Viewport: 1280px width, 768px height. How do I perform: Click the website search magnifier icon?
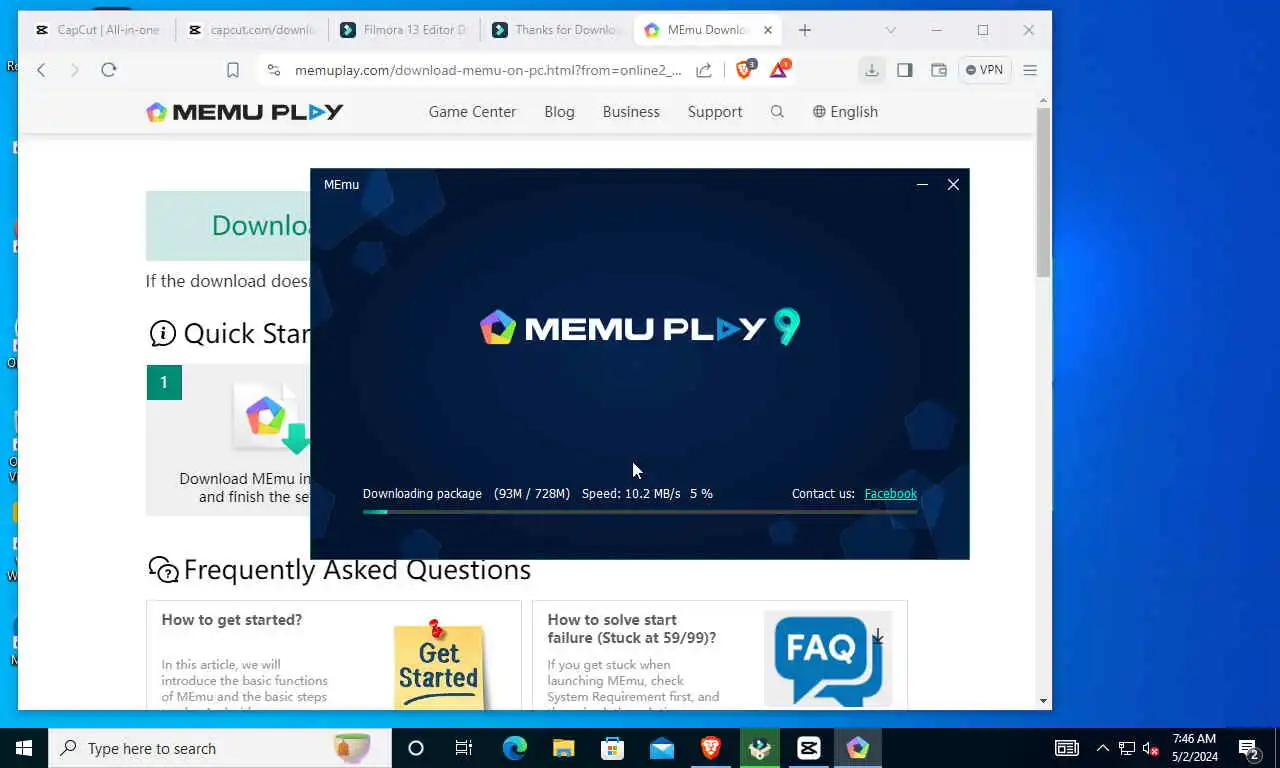coord(777,112)
